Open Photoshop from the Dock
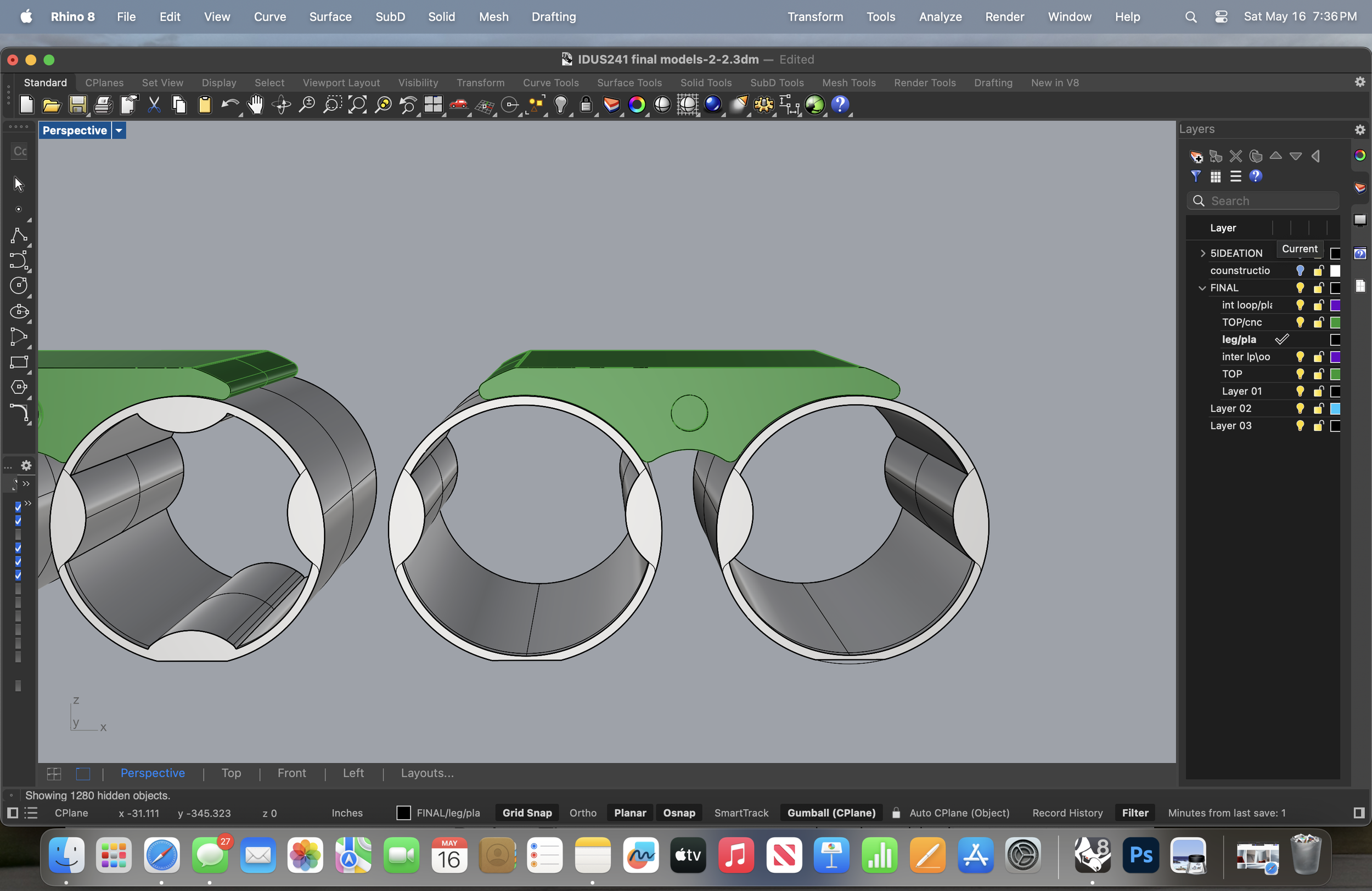Viewport: 1372px width, 891px height. coord(1140,855)
